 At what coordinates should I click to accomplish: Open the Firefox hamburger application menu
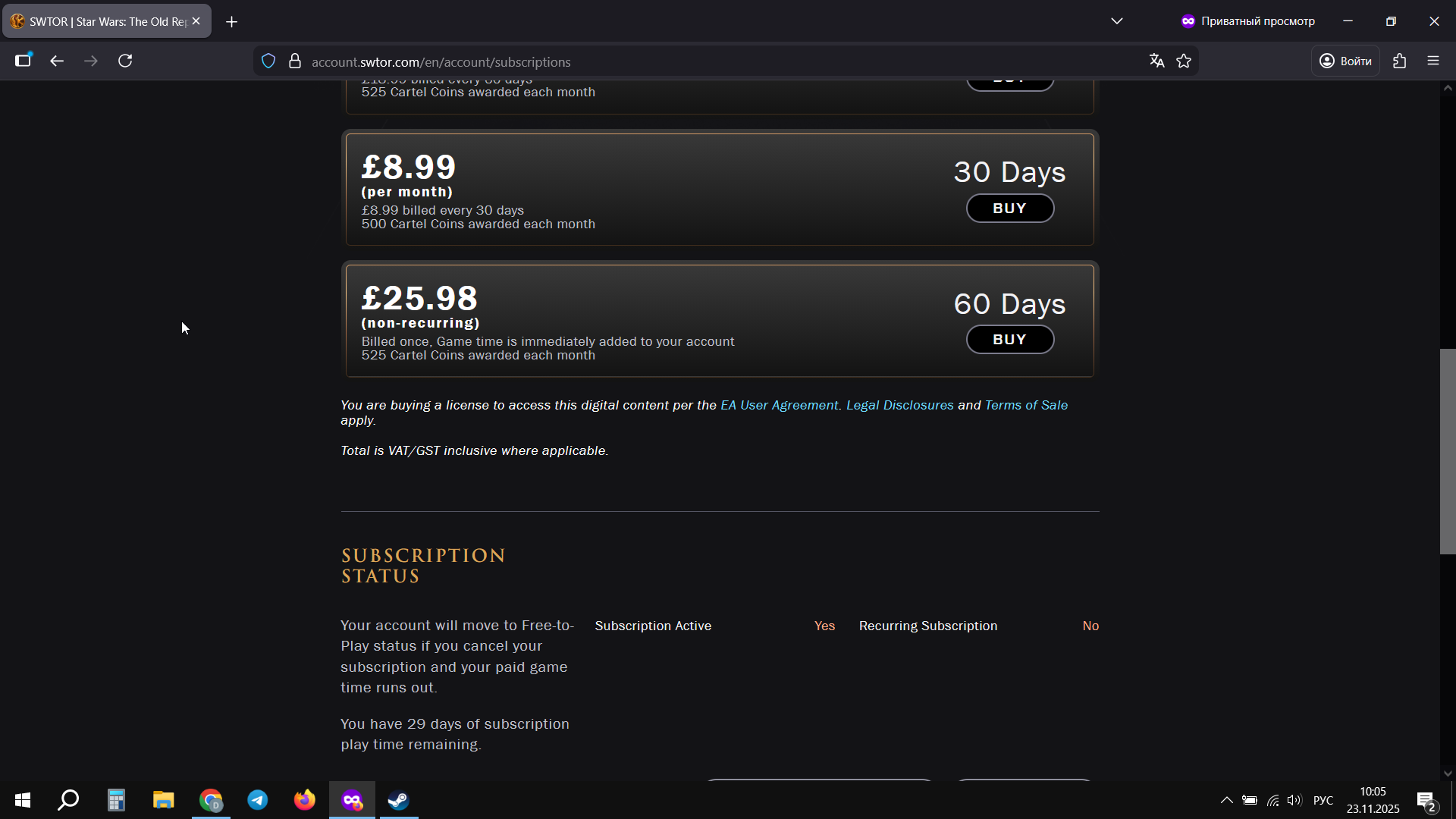click(1433, 61)
